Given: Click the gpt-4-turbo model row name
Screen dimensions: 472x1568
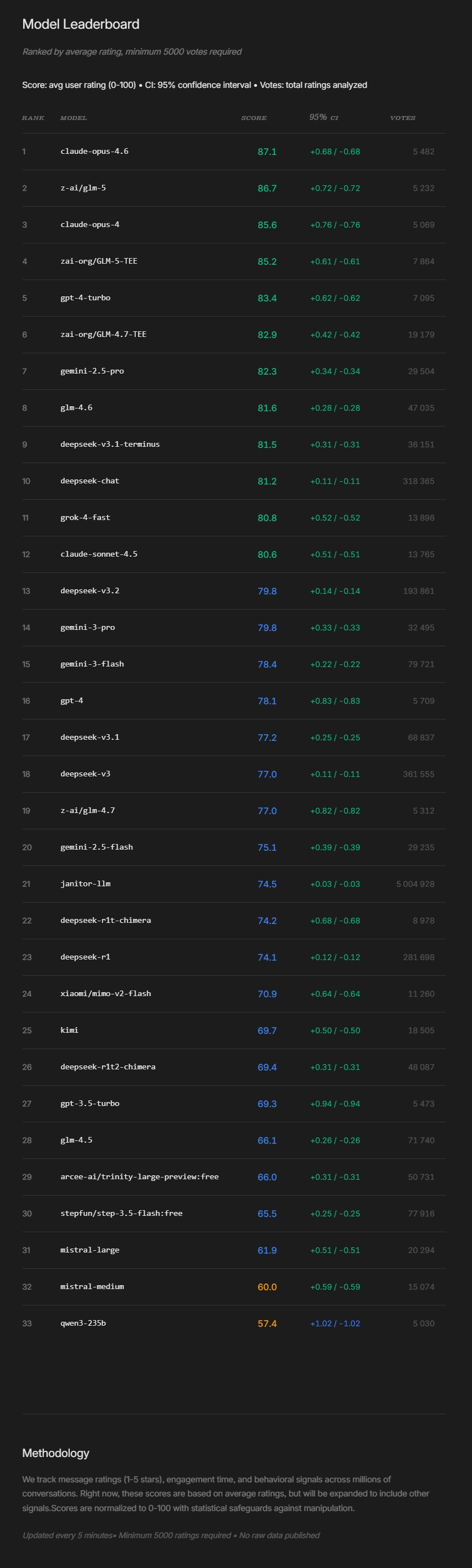Looking at the screenshot, I should click(85, 297).
